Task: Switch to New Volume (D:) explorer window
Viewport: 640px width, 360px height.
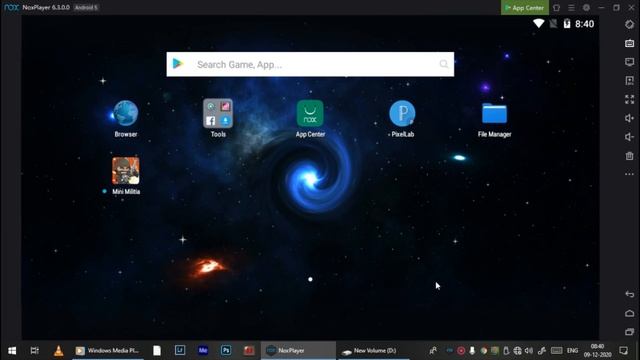Action: point(373,351)
